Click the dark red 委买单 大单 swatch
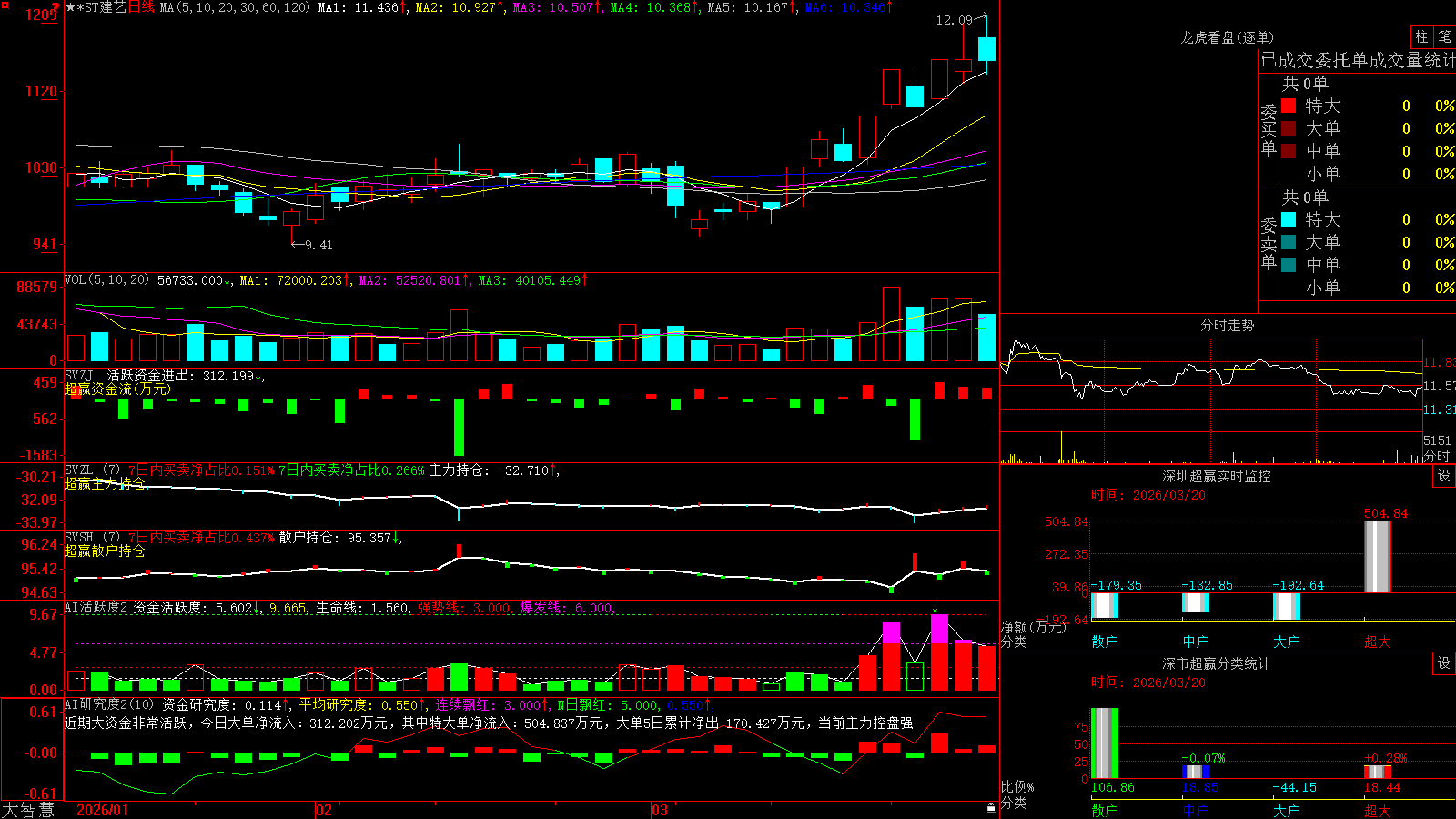This screenshot has height=819, width=1456. click(1289, 128)
